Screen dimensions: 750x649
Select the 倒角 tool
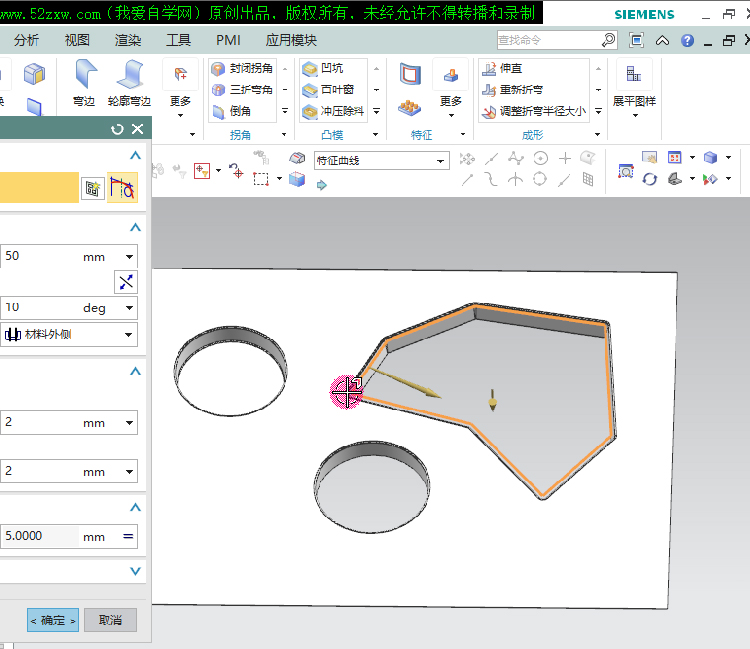232,111
